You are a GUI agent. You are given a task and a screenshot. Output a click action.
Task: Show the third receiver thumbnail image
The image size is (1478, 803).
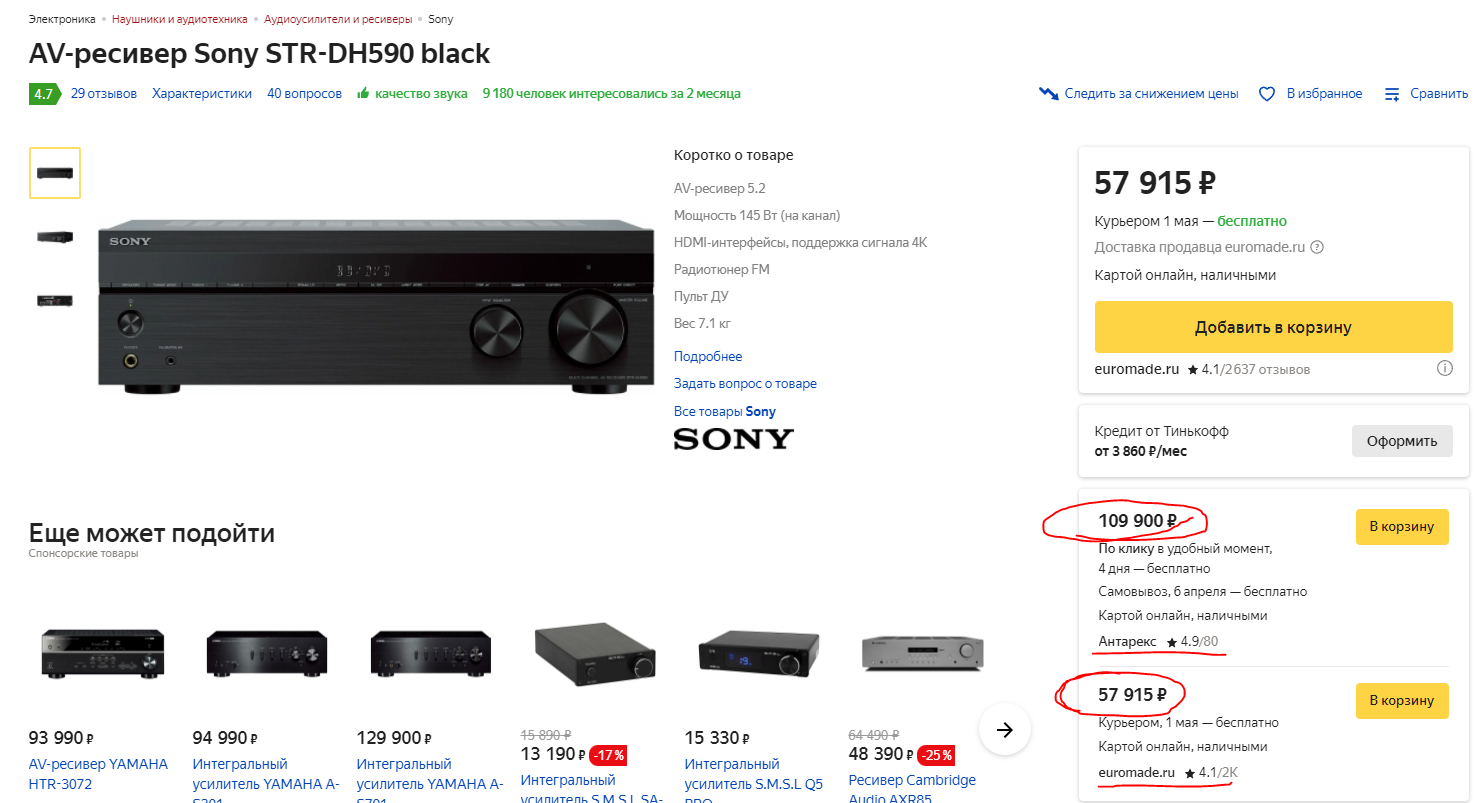tap(55, 300)
